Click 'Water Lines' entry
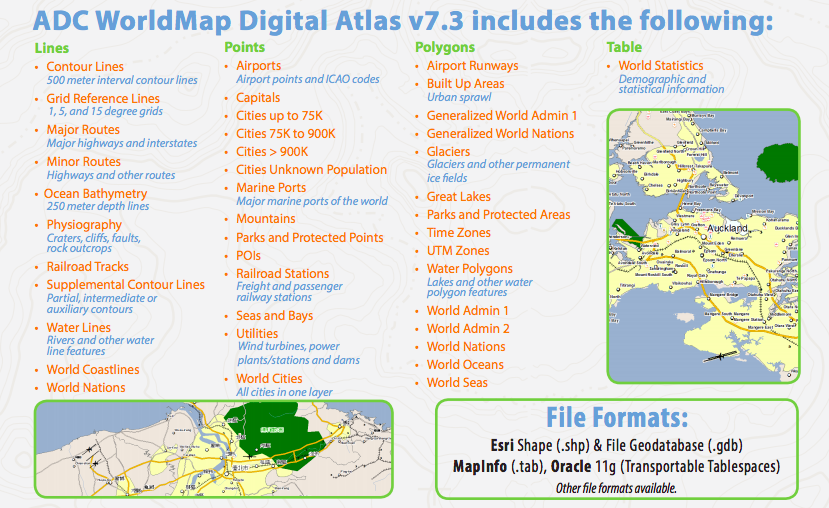 (78, 327)
